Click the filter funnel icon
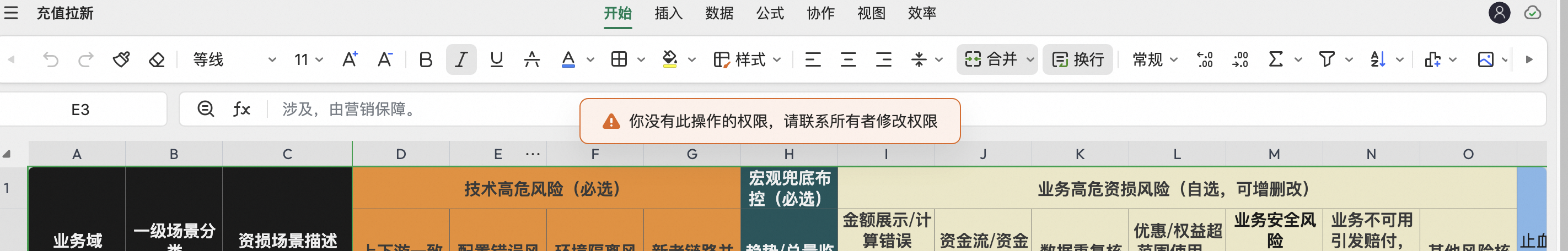The image size is (1568, 251). click(1327, 59)
